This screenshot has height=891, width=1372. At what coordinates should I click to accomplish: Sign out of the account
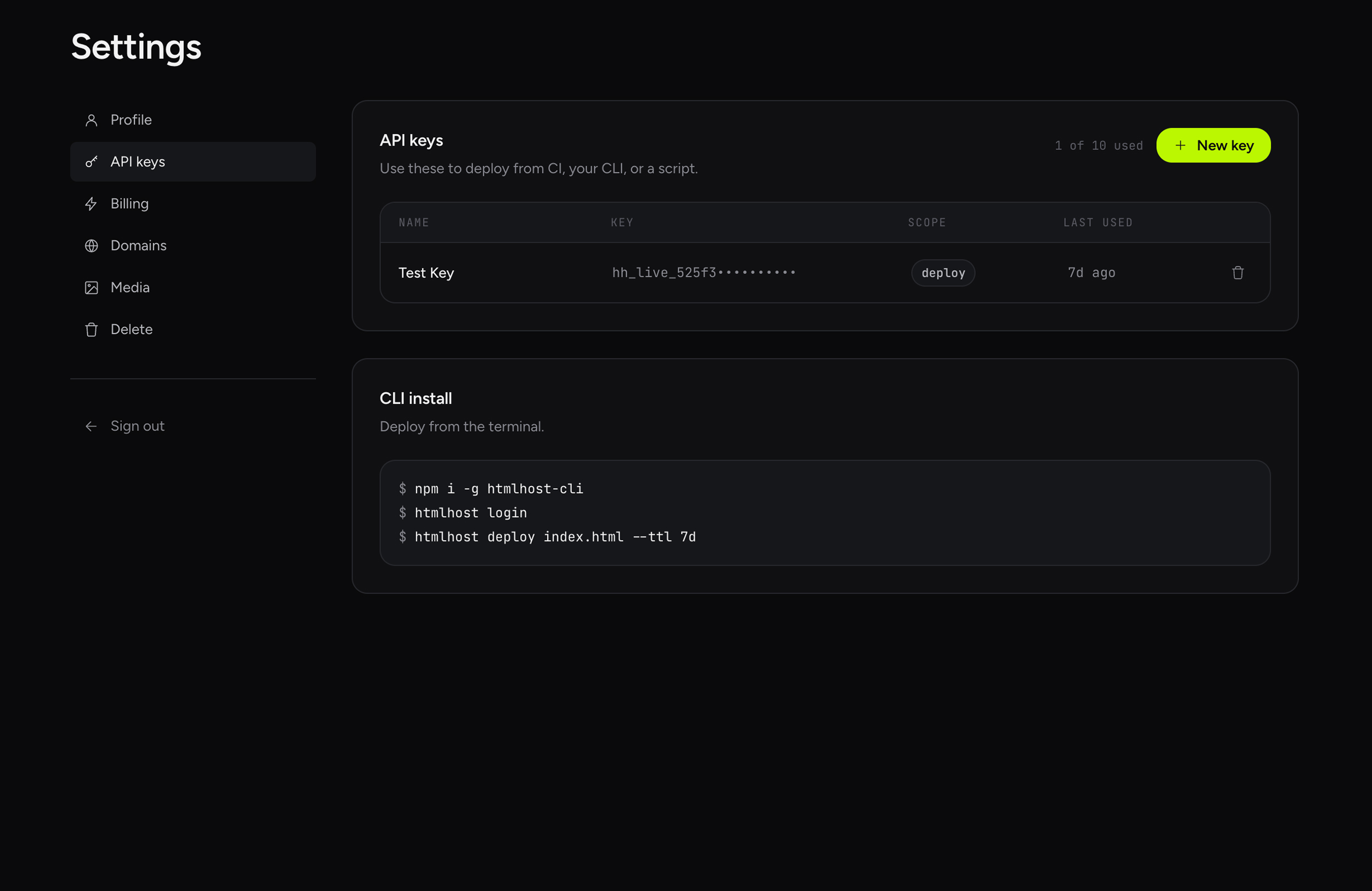193,426
